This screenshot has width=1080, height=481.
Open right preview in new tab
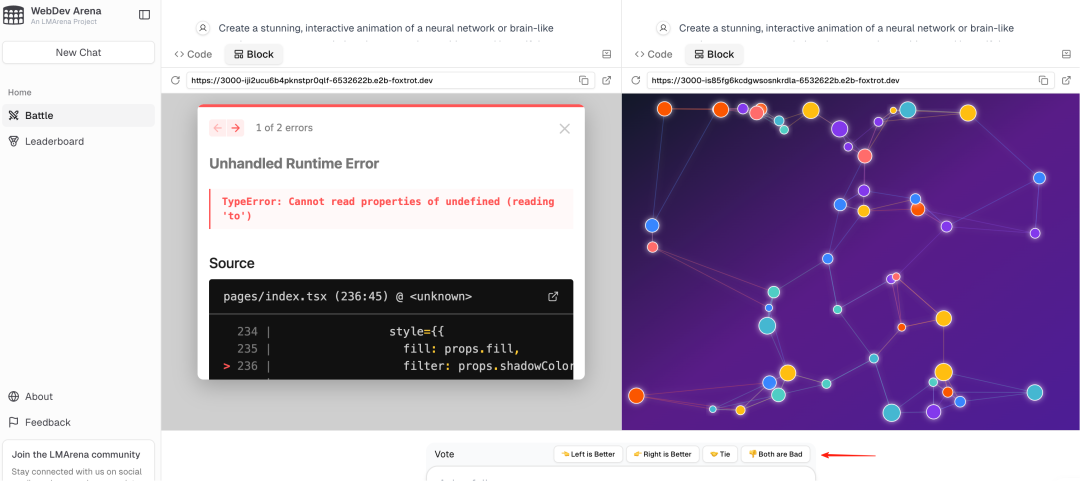[1066, 81]
